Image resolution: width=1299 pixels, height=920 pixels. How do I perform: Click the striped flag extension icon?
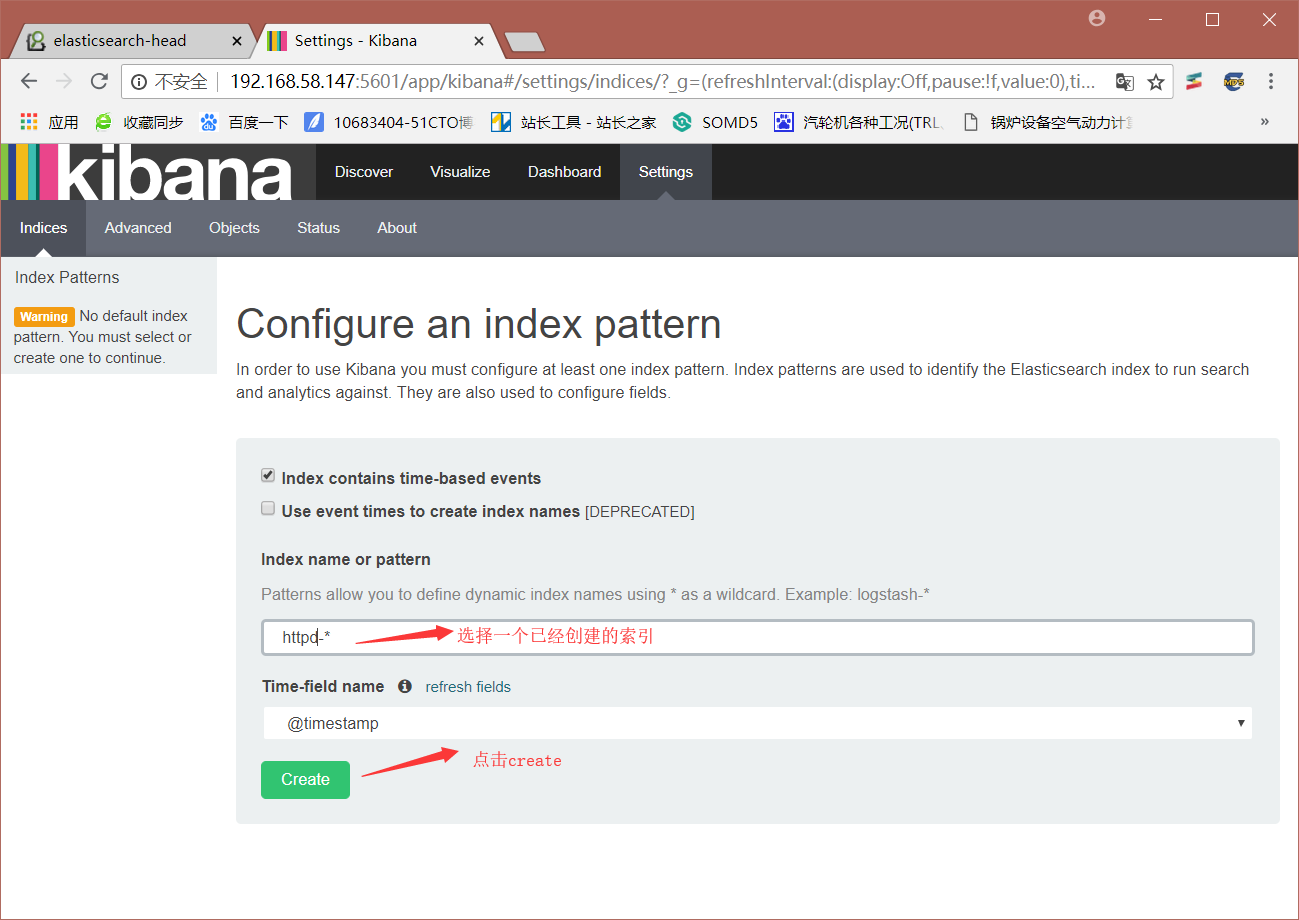click(1194, 82)
